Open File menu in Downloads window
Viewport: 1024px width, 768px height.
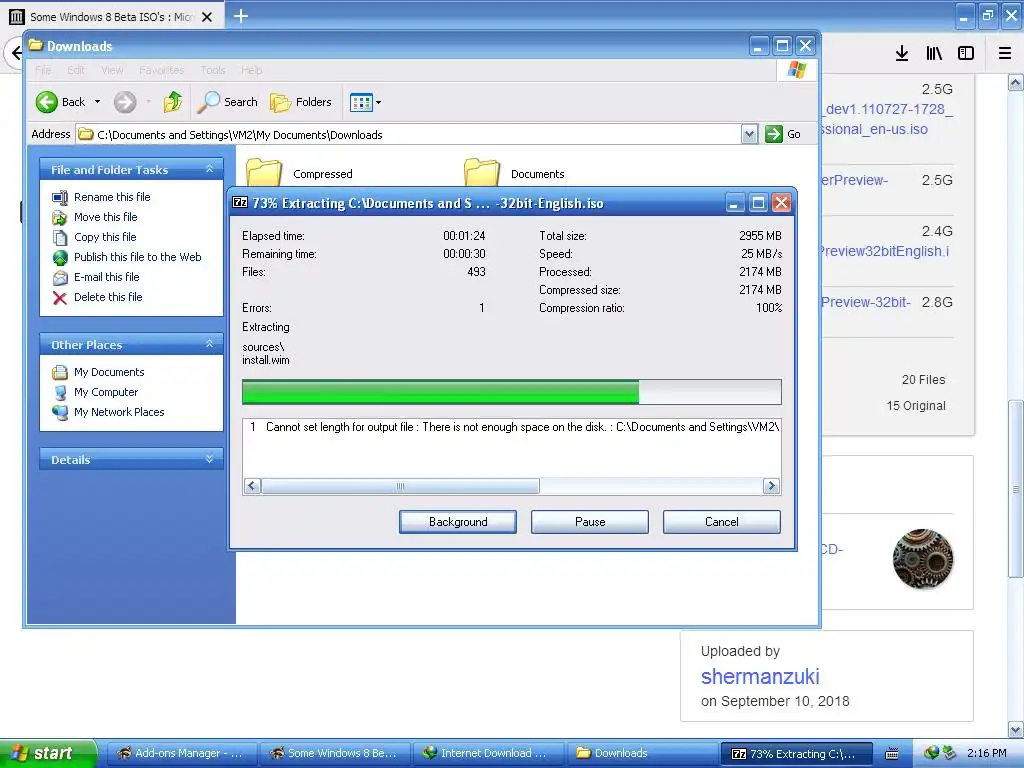click(x=43, y=70)
